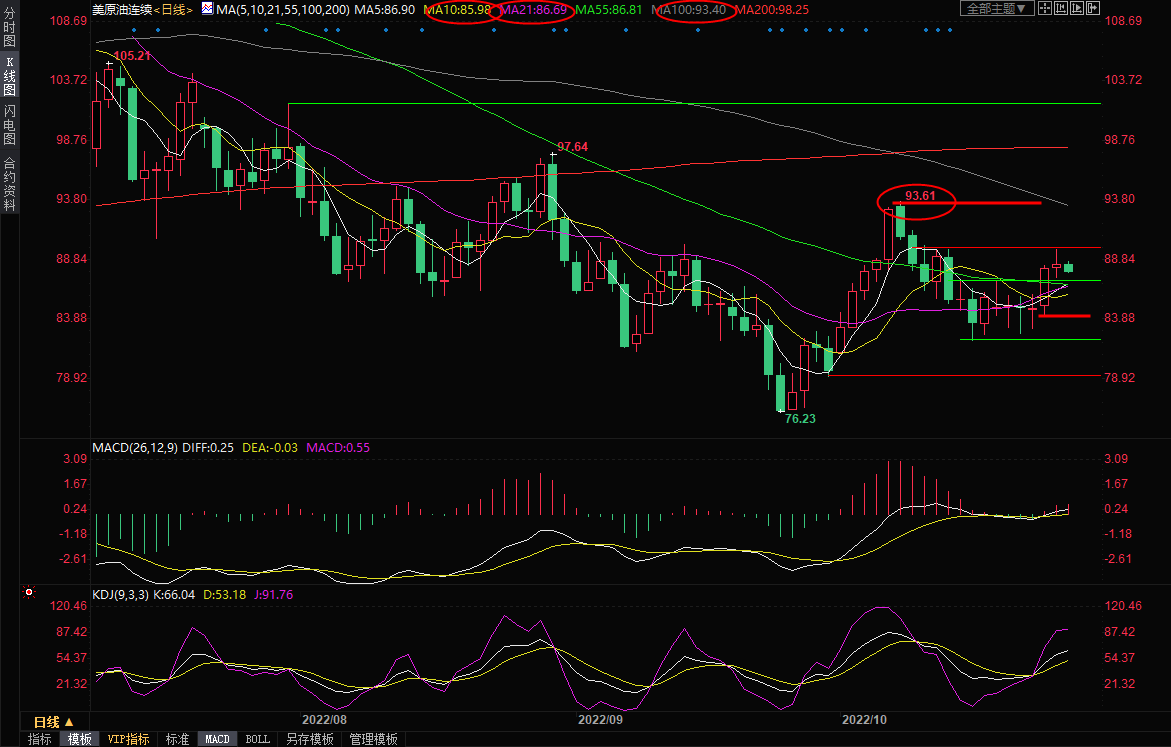Click the chart playback icon at top right
The width and height of the screenshot is (1171, 747).
coord(1077,8)
